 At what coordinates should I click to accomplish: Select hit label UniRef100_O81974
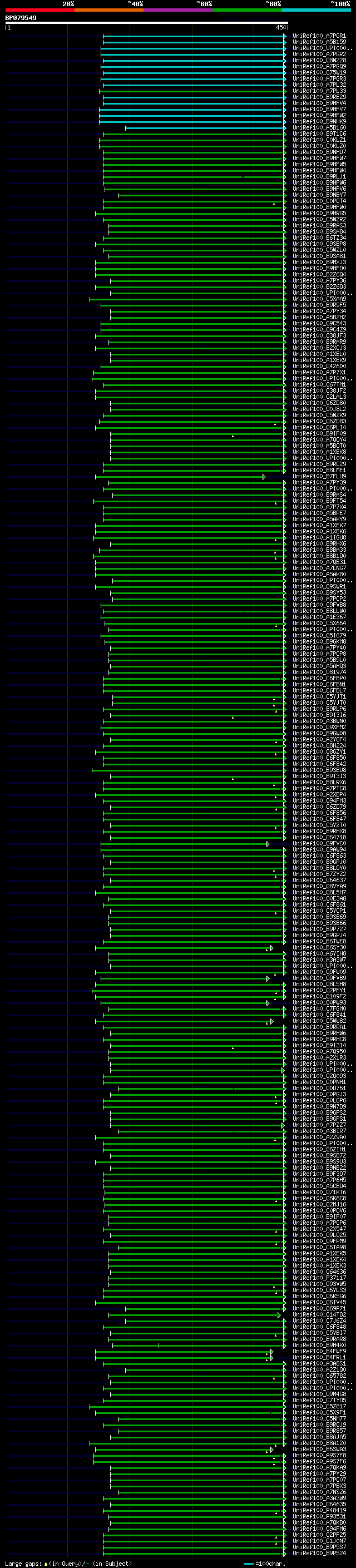click(x=319, y=672)
